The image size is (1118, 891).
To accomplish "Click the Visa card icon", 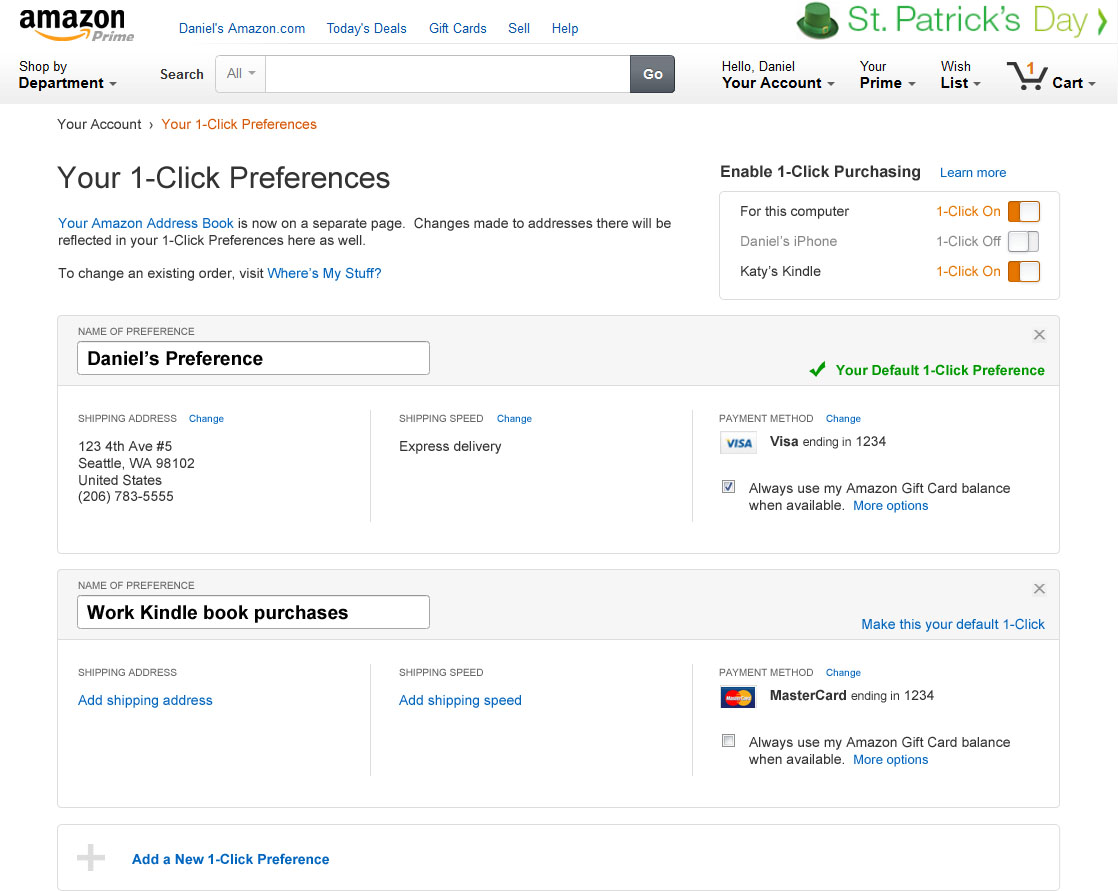I will point(738,443).
